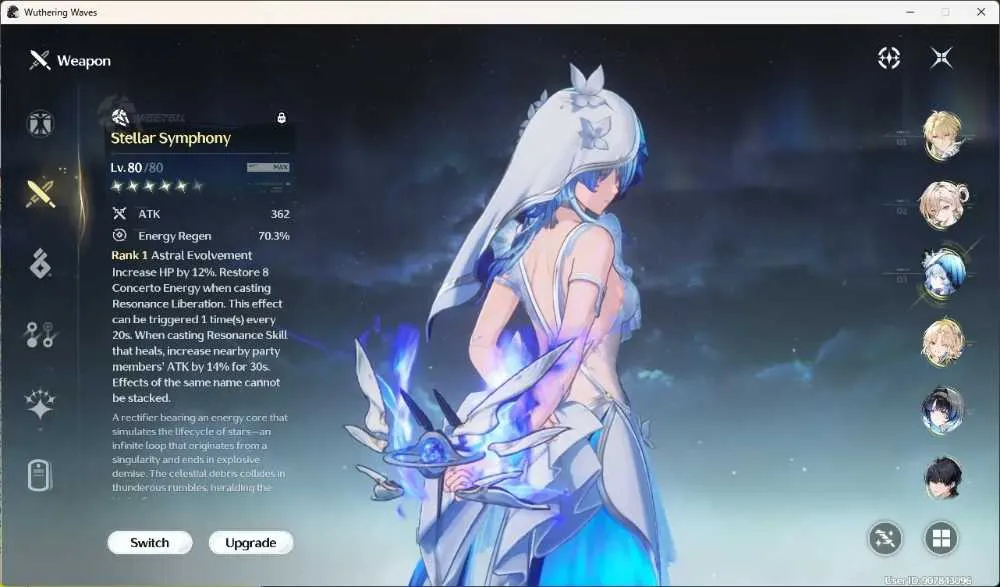1000x587 pixels.
Task: Open the Resonance Chain star sidebar icon
Action: [x=40, y=405]
